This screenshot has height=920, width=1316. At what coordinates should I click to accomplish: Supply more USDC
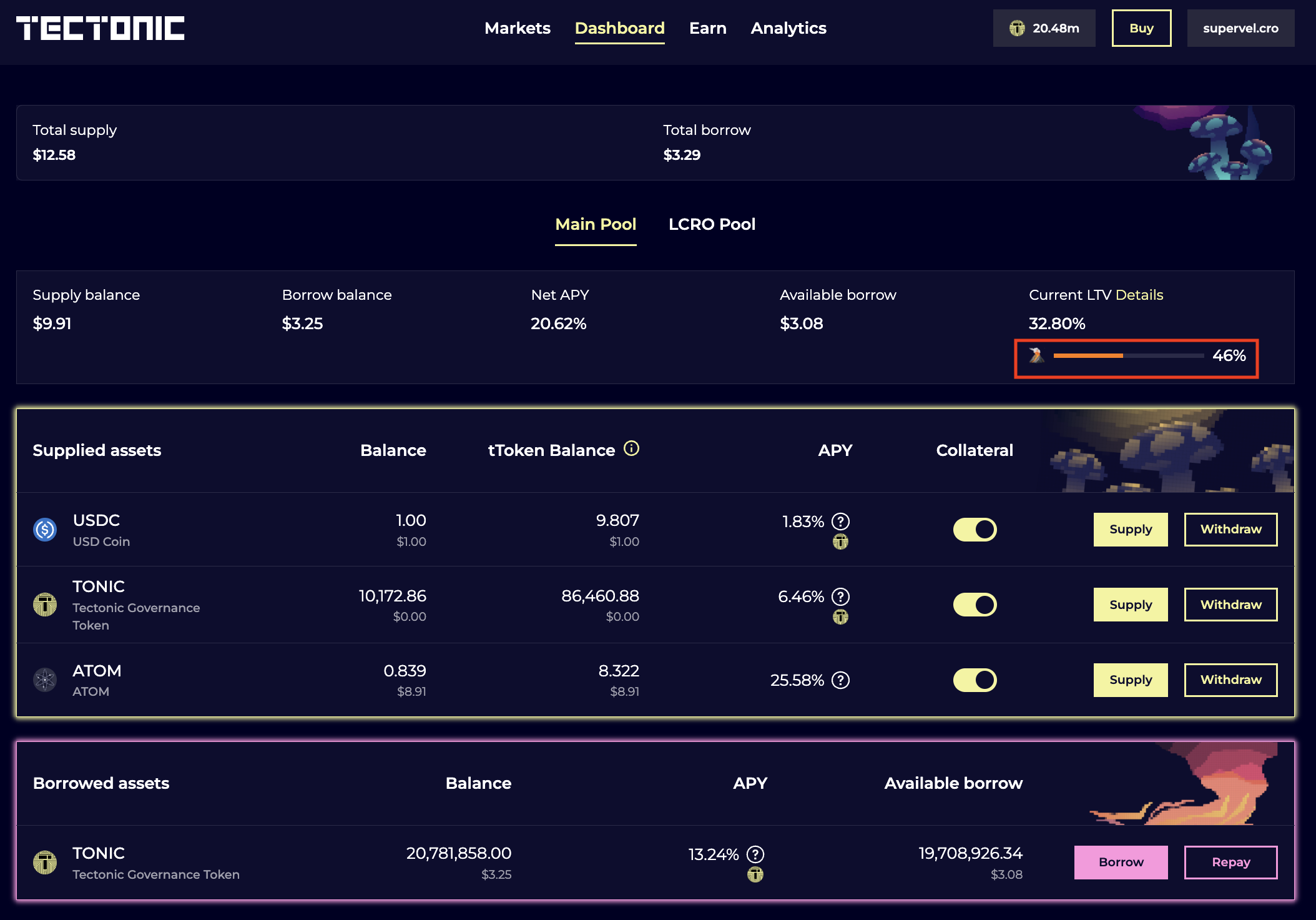pyautogui.click(x=1131, y=530)
